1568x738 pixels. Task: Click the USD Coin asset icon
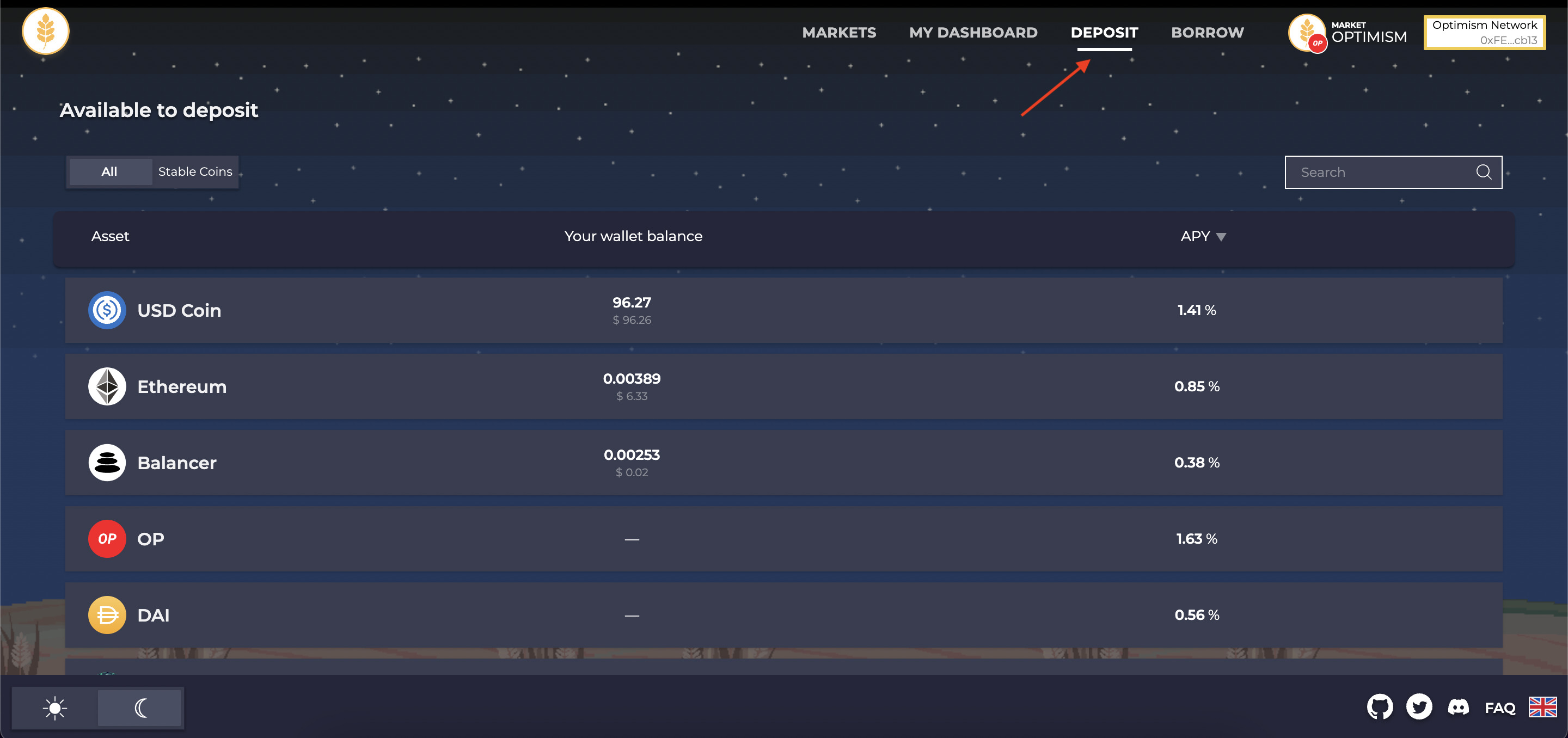106,310
